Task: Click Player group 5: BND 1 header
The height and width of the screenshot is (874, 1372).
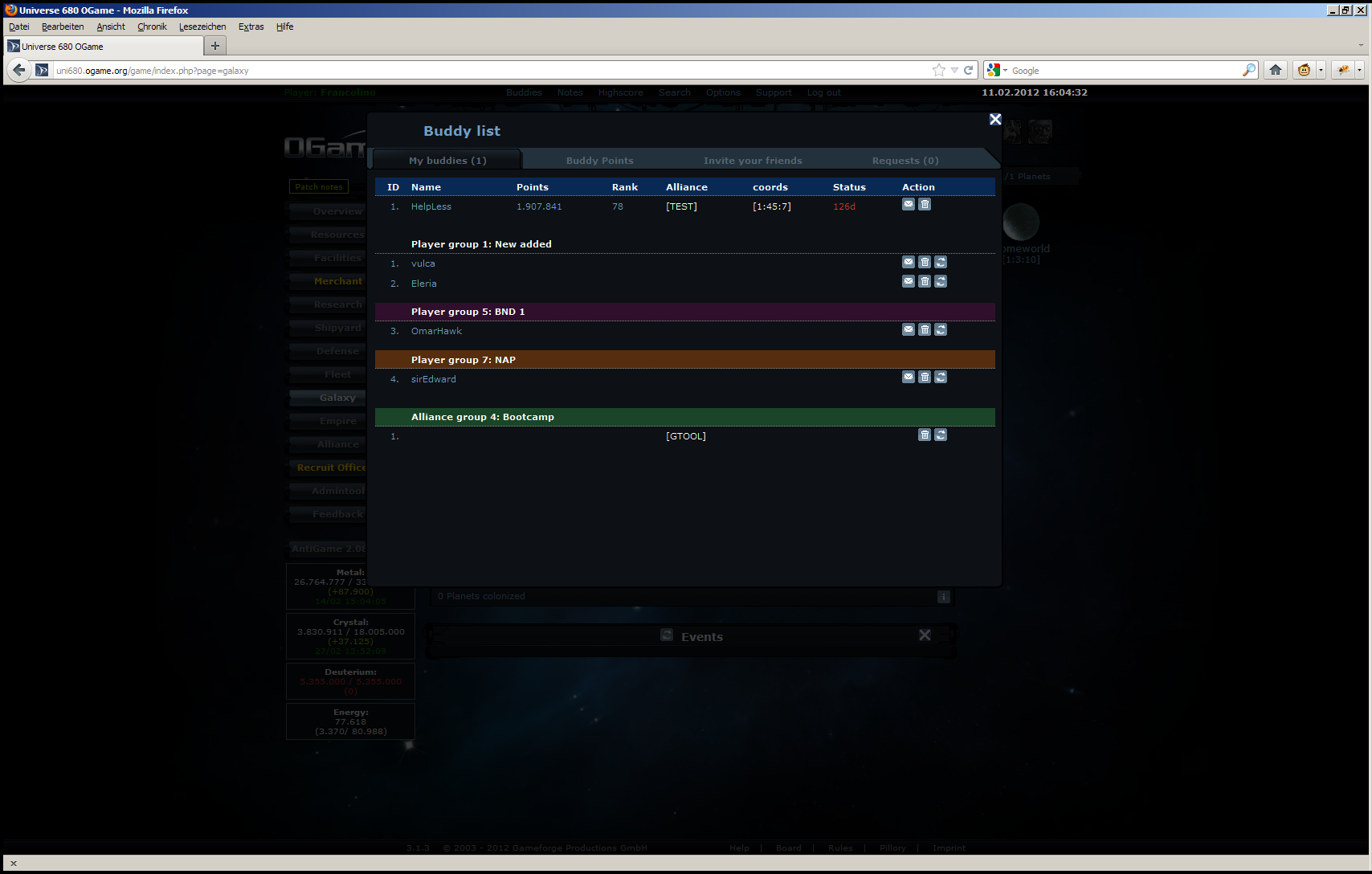Action: [x=685, y=312]
